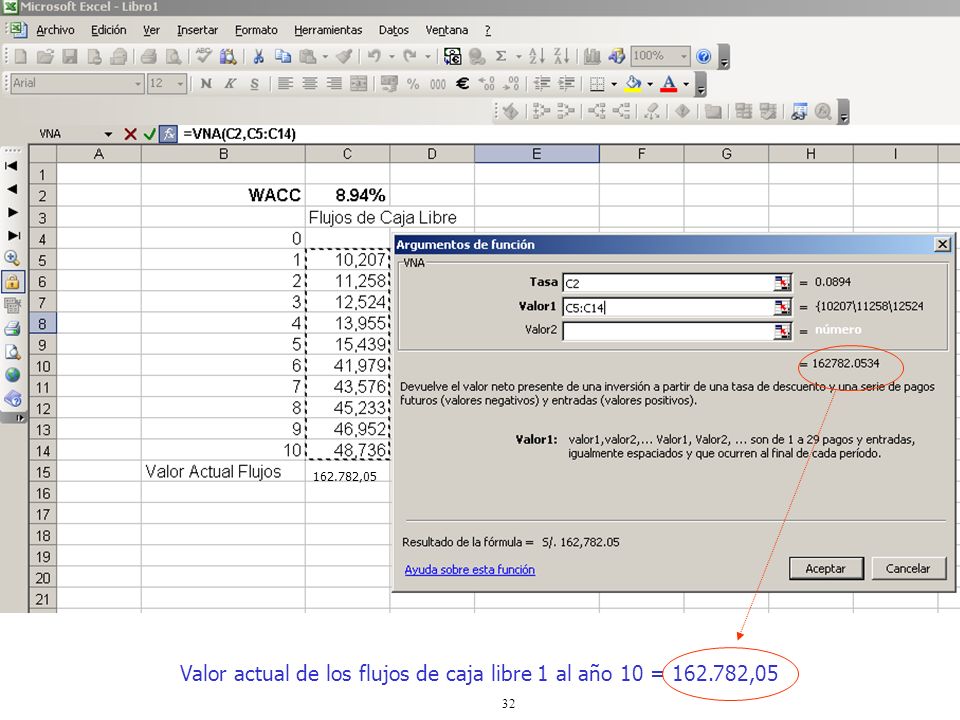Click the Cancelar button

point(908,568)
